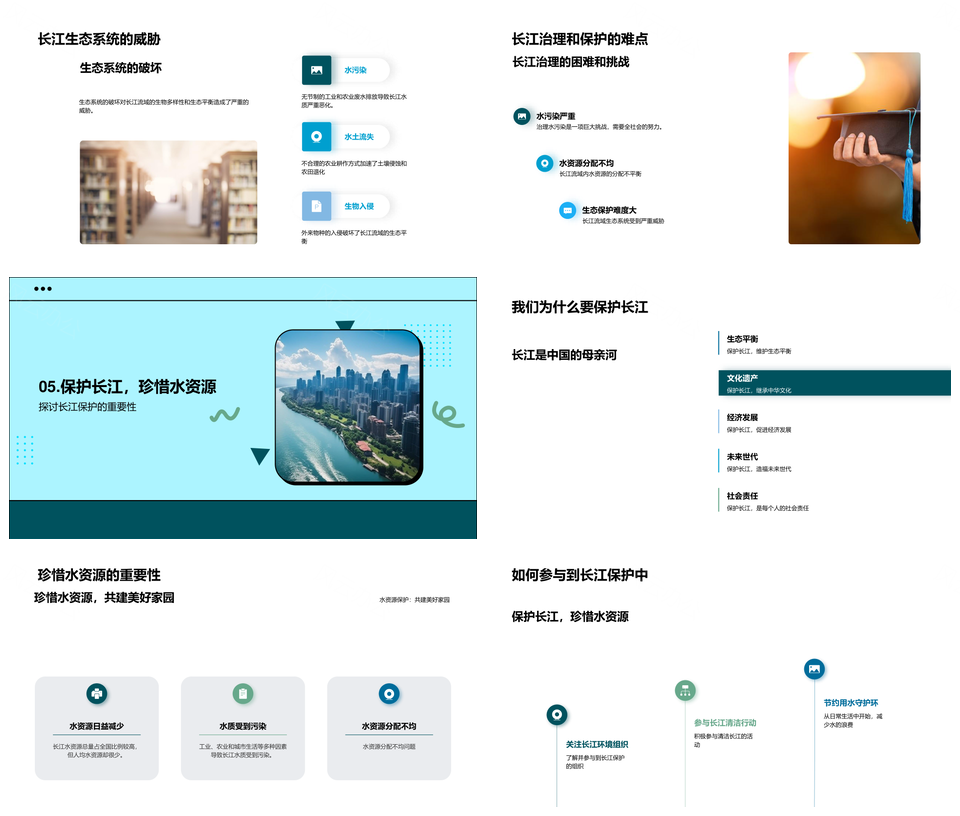Image resolution: width=960 pixels, height=816 pixels.
Task: Click the dark teal bar under section slide
Action: [x=243, y=519]
